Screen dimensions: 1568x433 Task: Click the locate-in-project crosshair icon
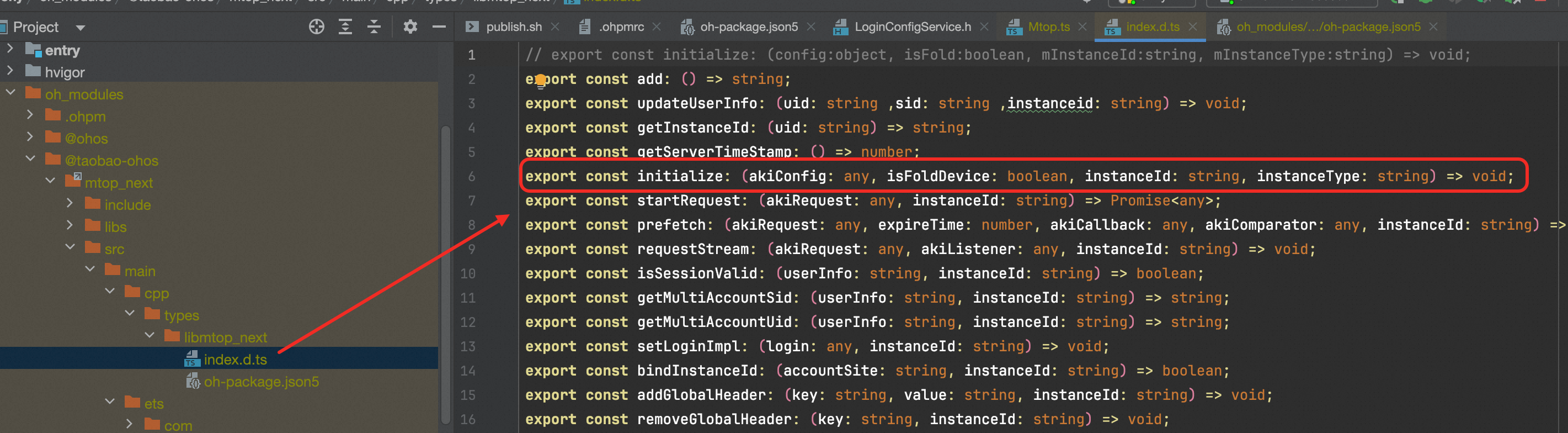point(316,27)
